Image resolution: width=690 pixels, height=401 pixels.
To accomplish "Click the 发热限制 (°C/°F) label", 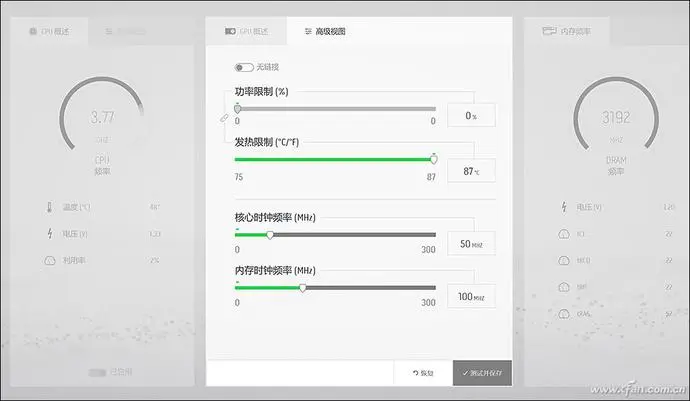I will point(267,142).
